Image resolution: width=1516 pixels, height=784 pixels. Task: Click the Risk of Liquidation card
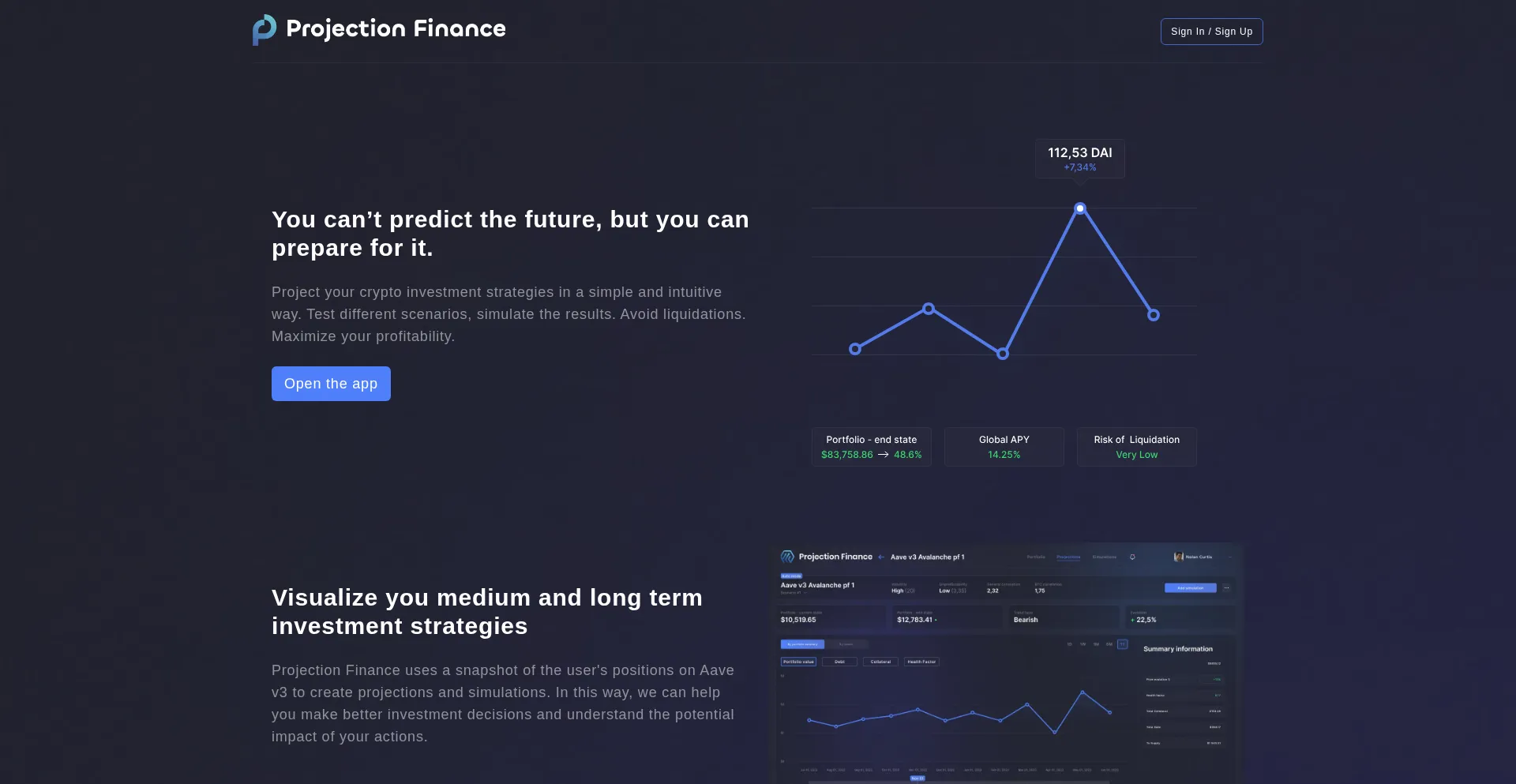point(1136,447)
